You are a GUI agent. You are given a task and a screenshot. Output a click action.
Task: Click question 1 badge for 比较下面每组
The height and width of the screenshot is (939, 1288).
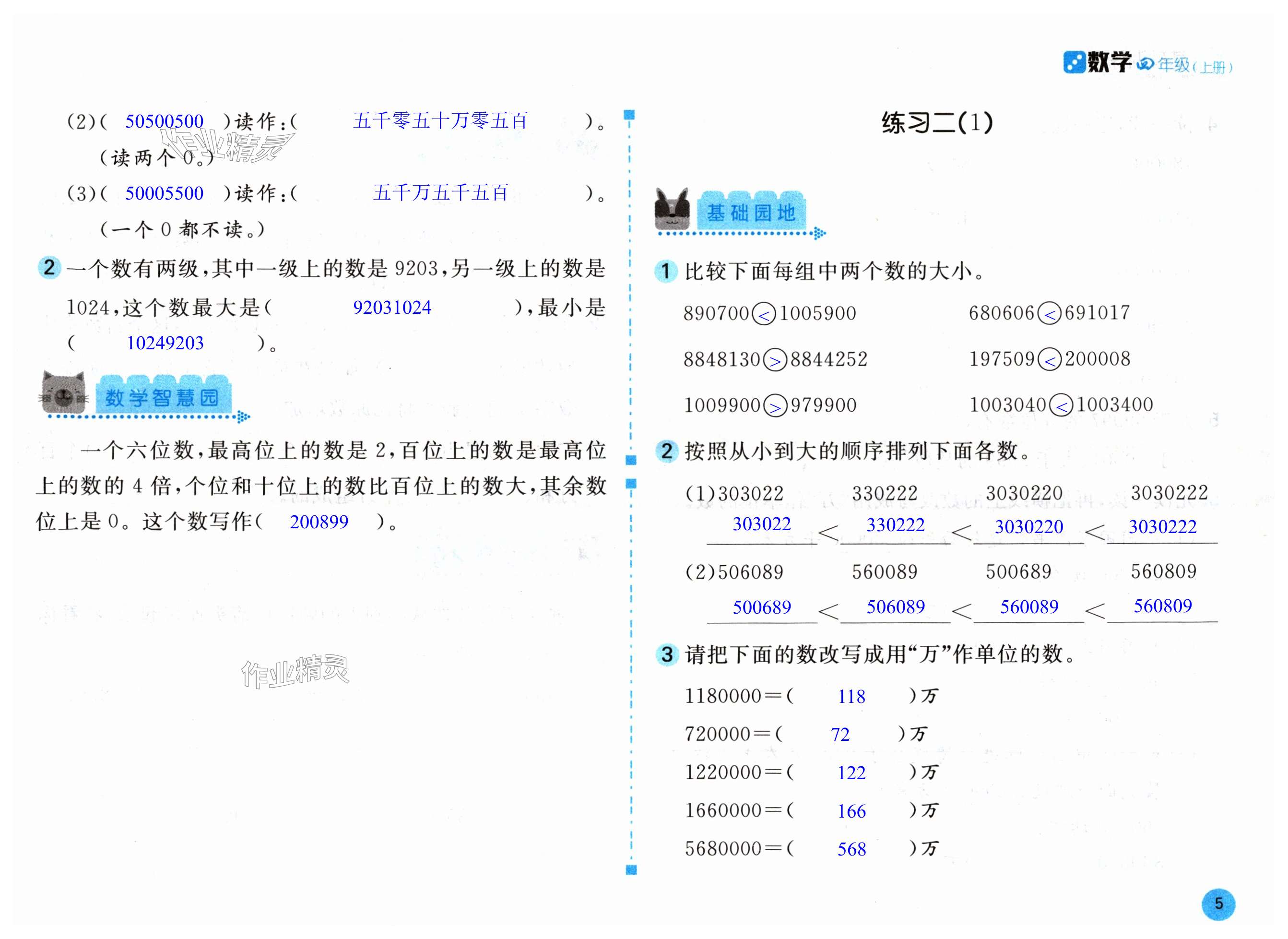(666, 271)
